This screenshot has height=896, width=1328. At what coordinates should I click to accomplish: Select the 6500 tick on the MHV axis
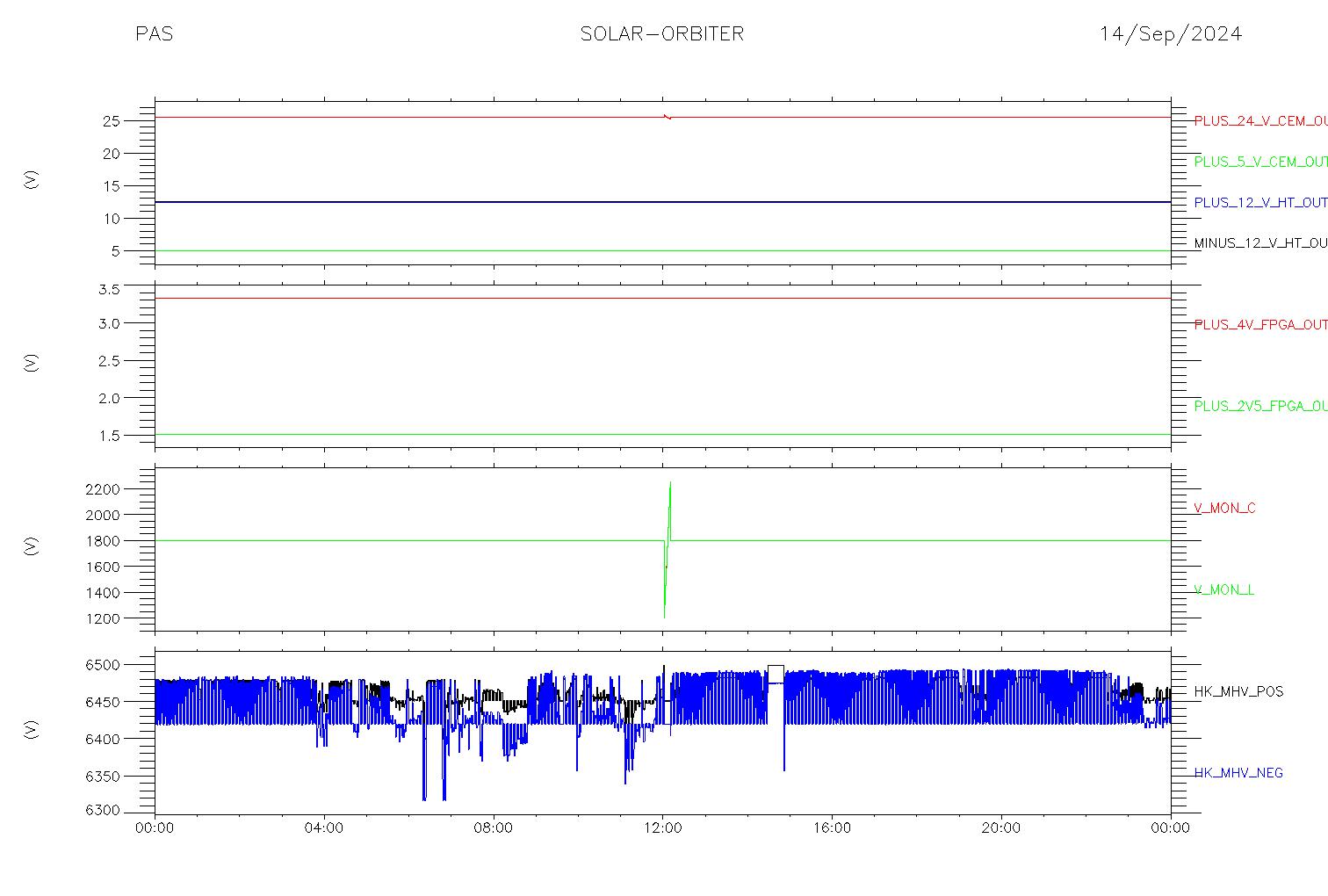tap(103, 666)
